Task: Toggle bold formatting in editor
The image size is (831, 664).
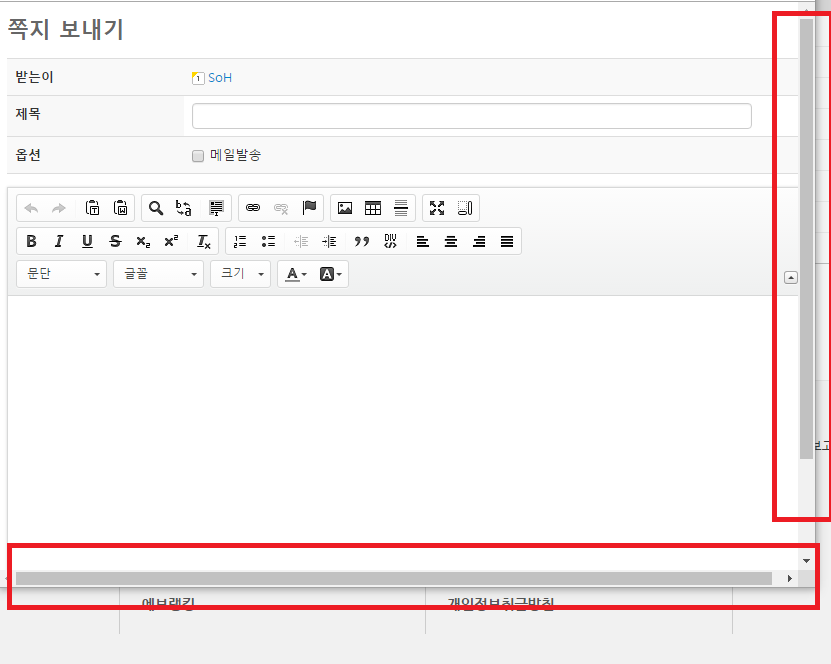Action: (x=31, y=241)
